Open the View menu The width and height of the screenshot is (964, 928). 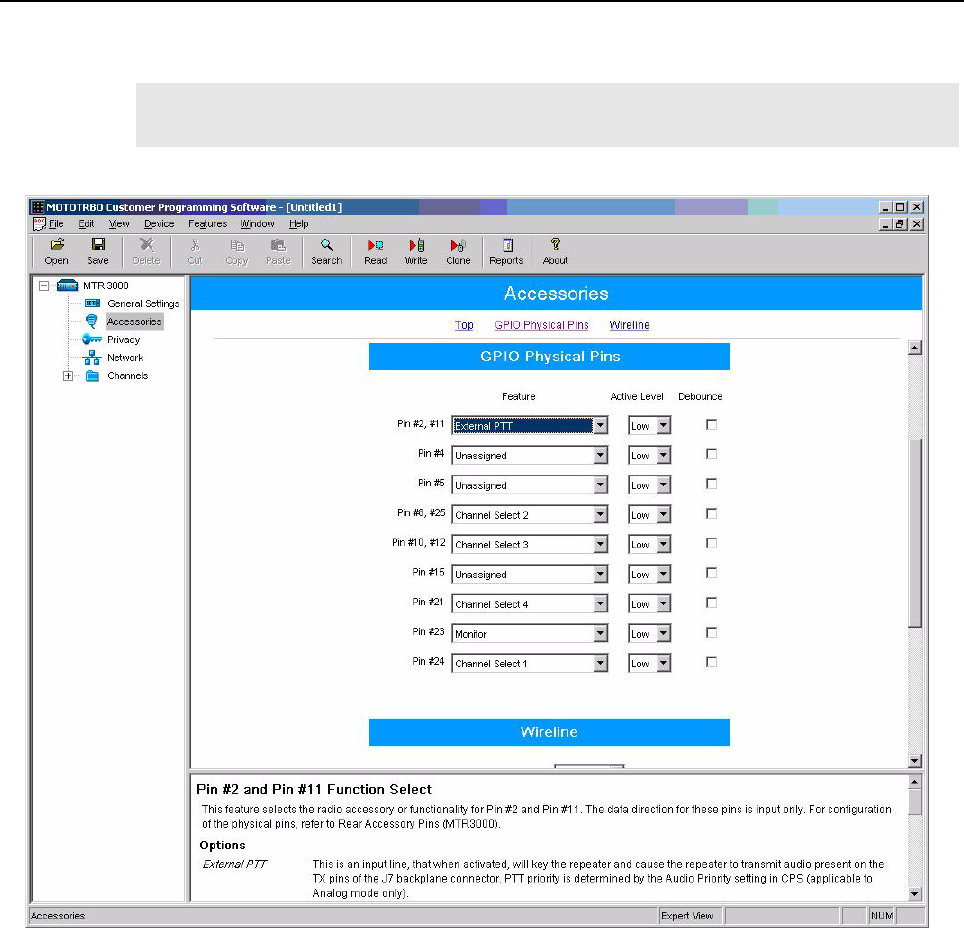(119, 224)
